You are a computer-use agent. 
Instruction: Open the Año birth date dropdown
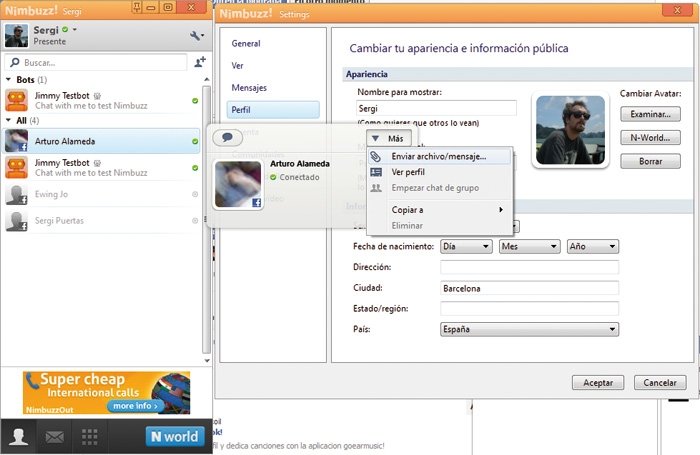click(592, 246)
